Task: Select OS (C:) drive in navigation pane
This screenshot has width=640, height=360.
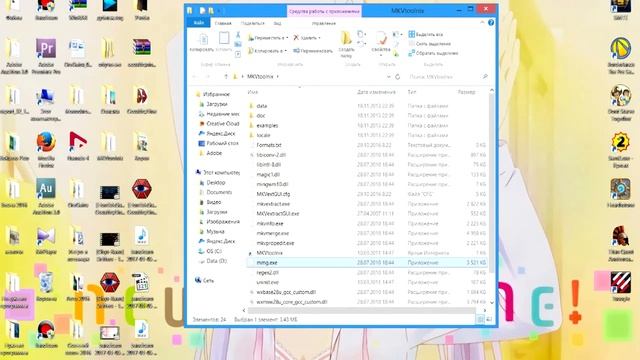Action: [x=214, y=251]
